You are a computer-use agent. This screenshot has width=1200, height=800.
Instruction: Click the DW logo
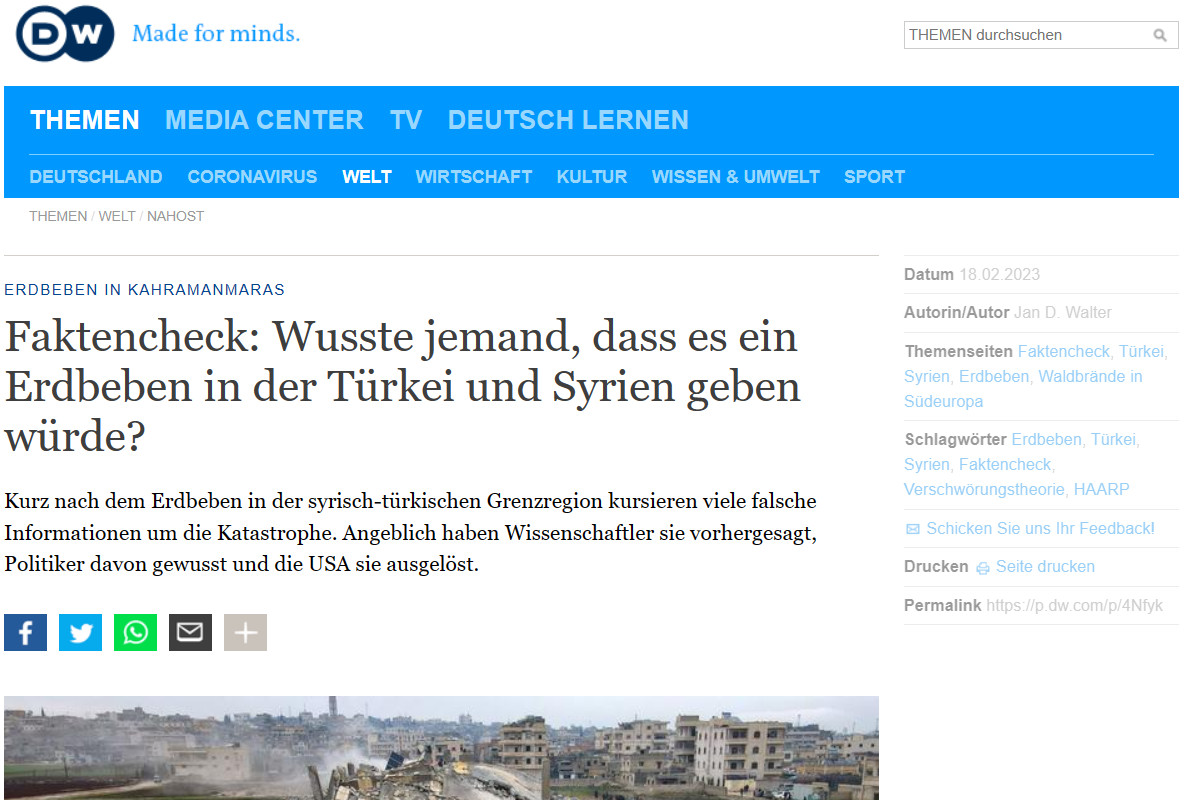tap(64, 33)
